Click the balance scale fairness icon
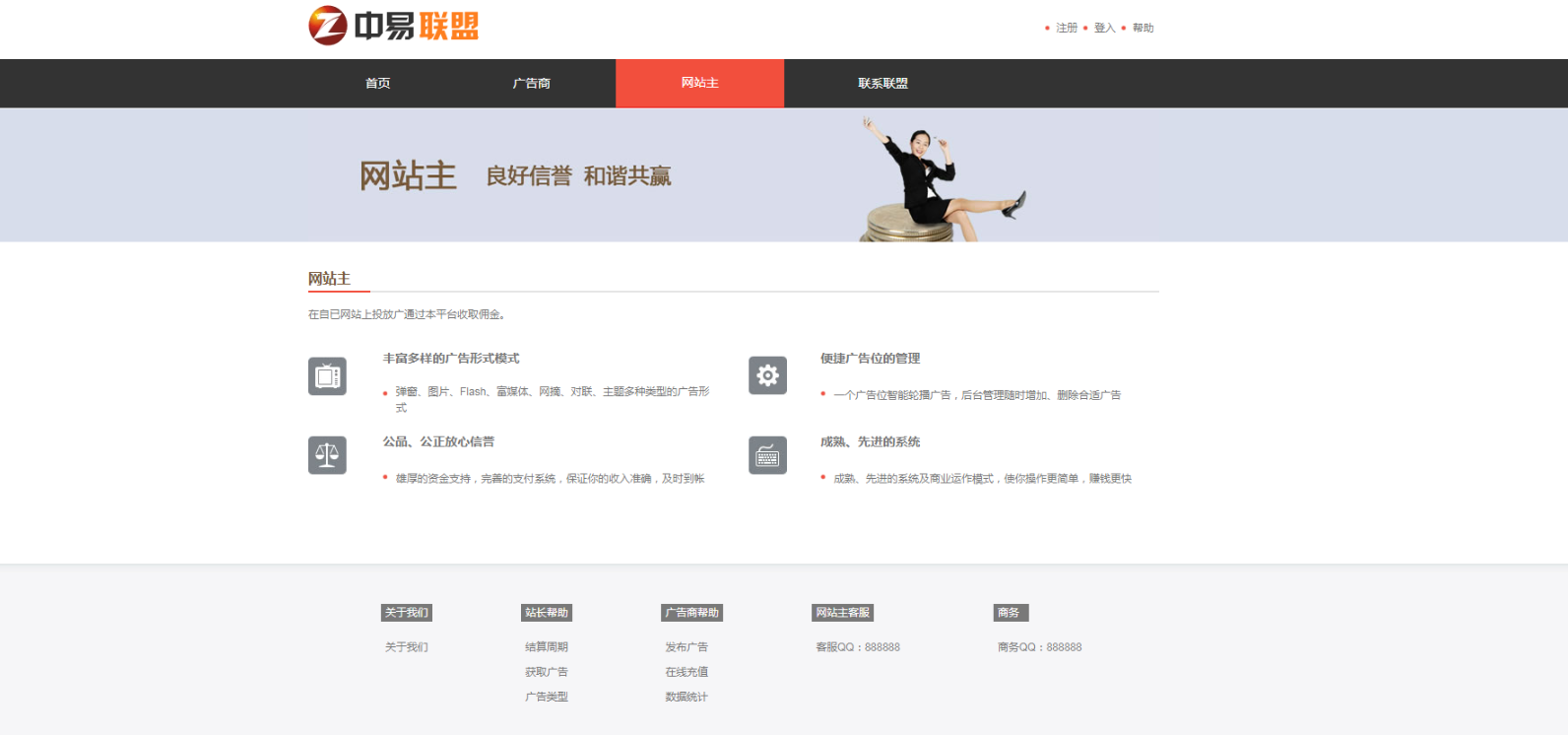Screen dimensions: 1568x735 point(327,455)
